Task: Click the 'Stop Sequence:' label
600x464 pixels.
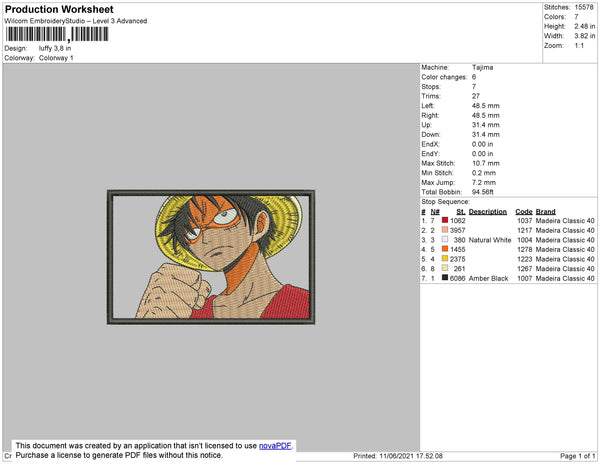Action: (445, 202)
